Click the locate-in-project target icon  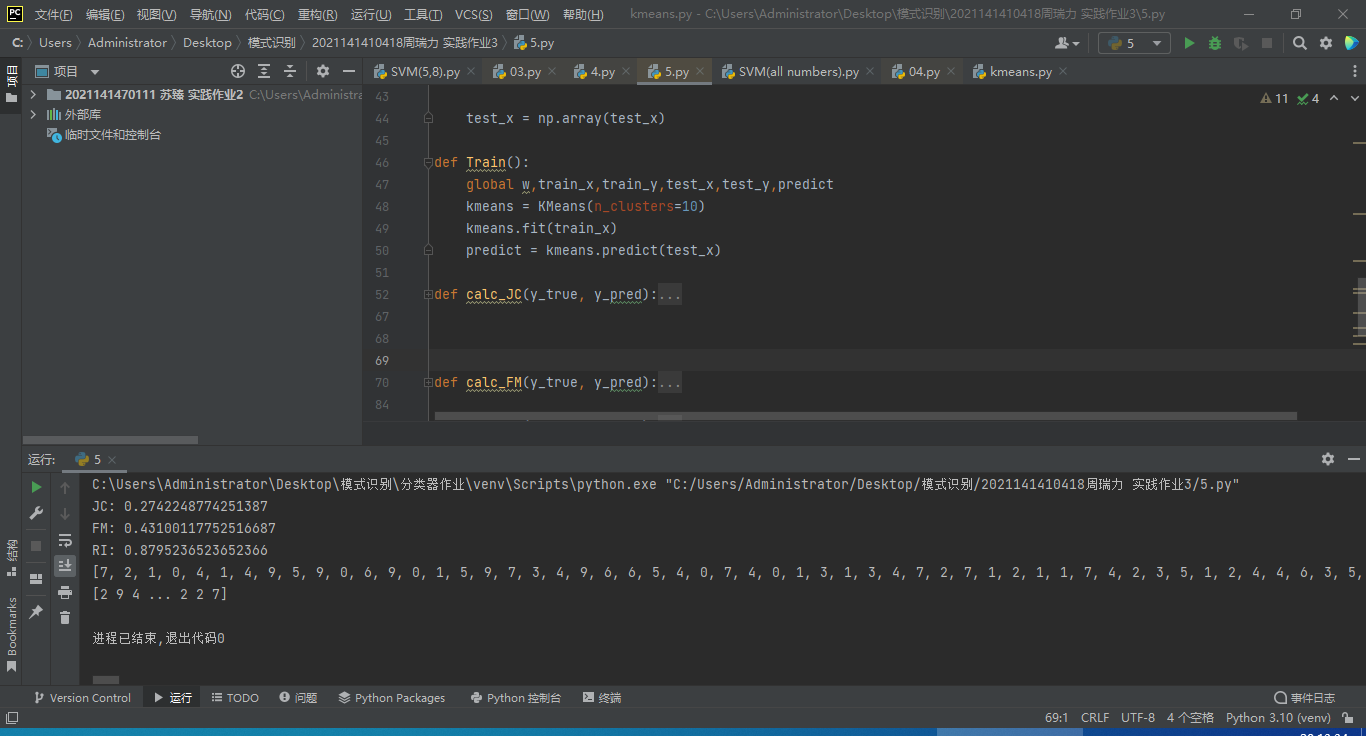[x=238, y=71]
